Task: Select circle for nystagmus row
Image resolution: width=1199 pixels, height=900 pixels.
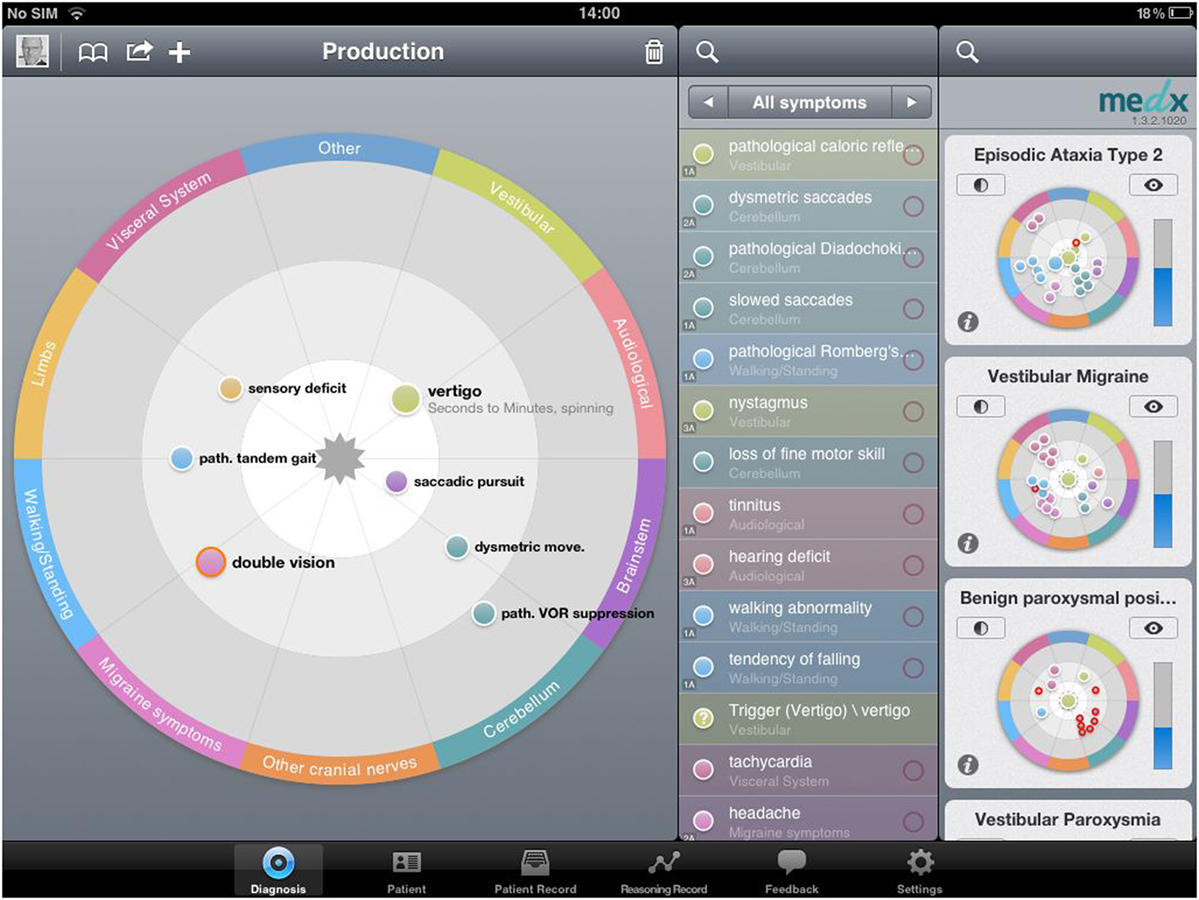Action: [x=913, y=411]
